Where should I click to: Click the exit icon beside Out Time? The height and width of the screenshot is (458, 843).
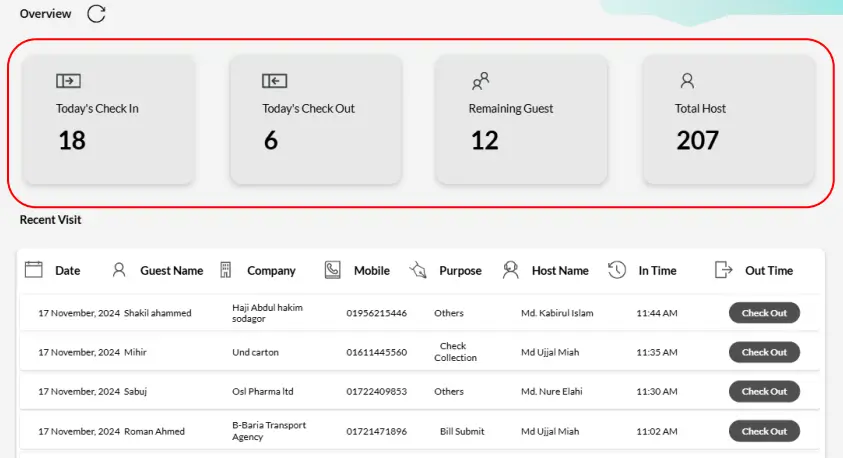pyautogui.click(x=724, y=270)
